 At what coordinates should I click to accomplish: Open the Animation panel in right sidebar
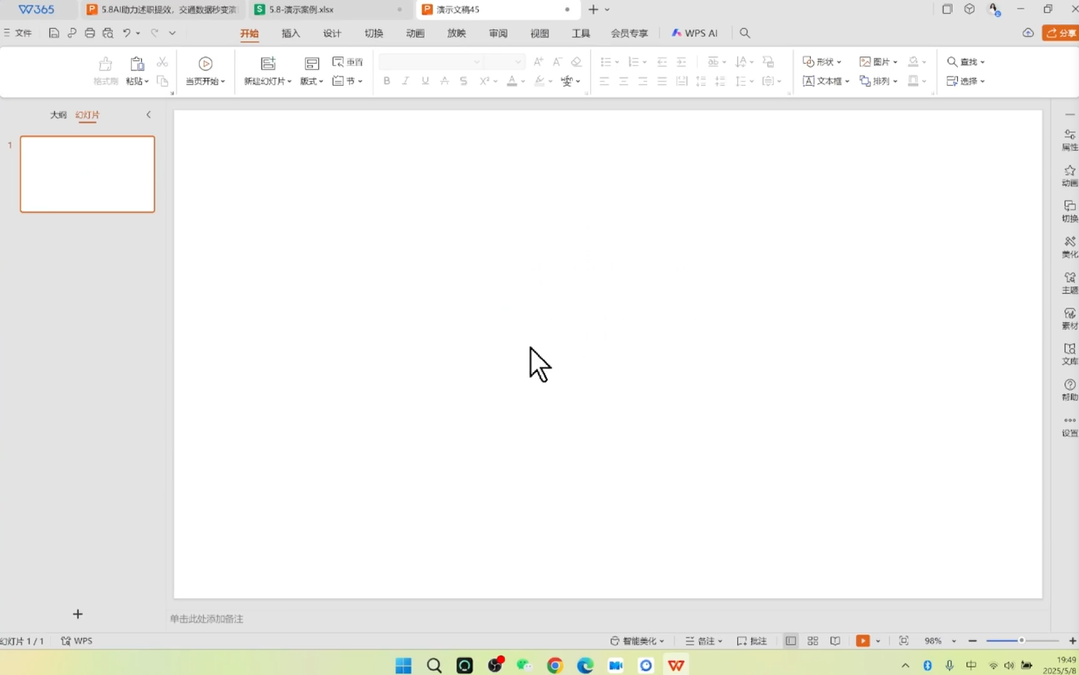point(1069,175)
